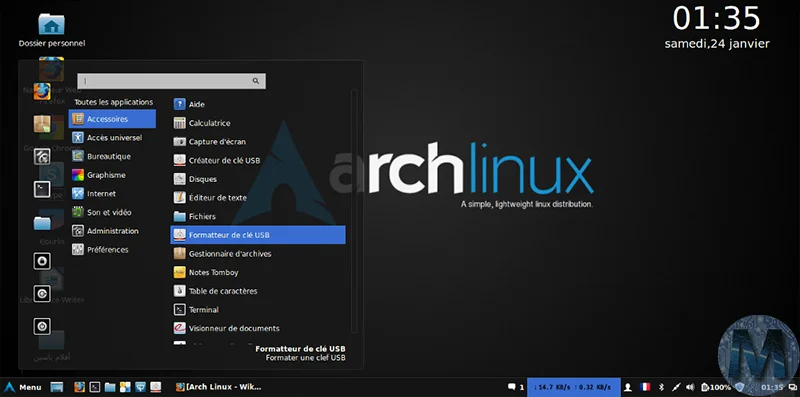Click the large desktop clock 01:35

pyautogui.click(x=716, y=18)
